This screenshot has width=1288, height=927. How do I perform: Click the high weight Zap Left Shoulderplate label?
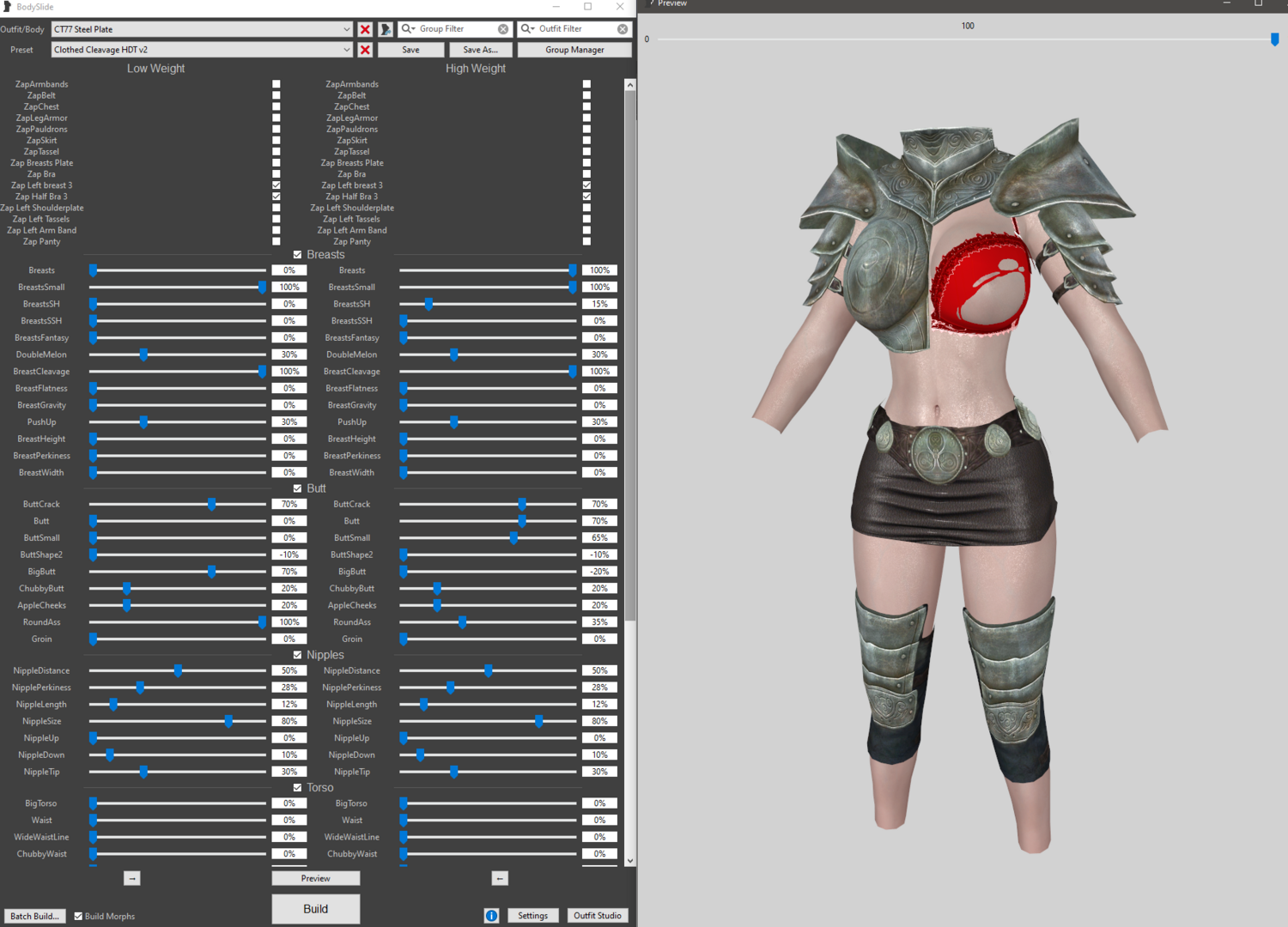[x=352, y=208]
